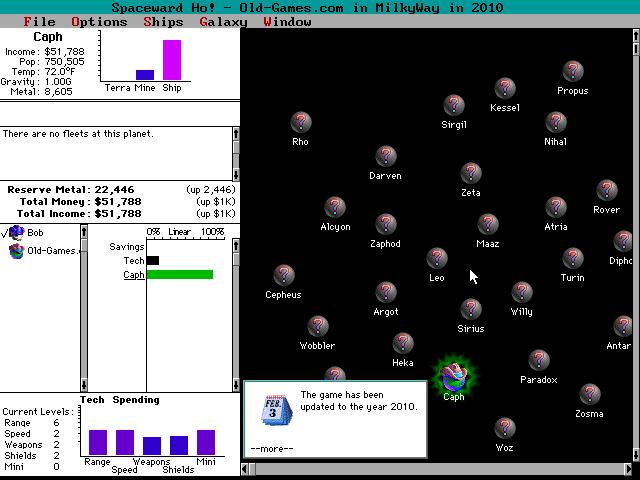The image size is (640, 480).
Task: Select the Turin planet icon
Action: [x=573, y=258]
